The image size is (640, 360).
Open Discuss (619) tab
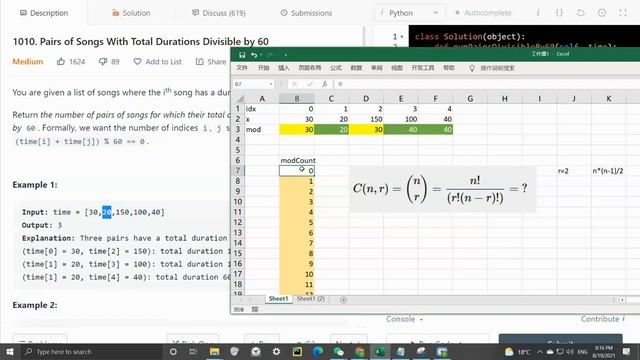[x=219, y=13]
